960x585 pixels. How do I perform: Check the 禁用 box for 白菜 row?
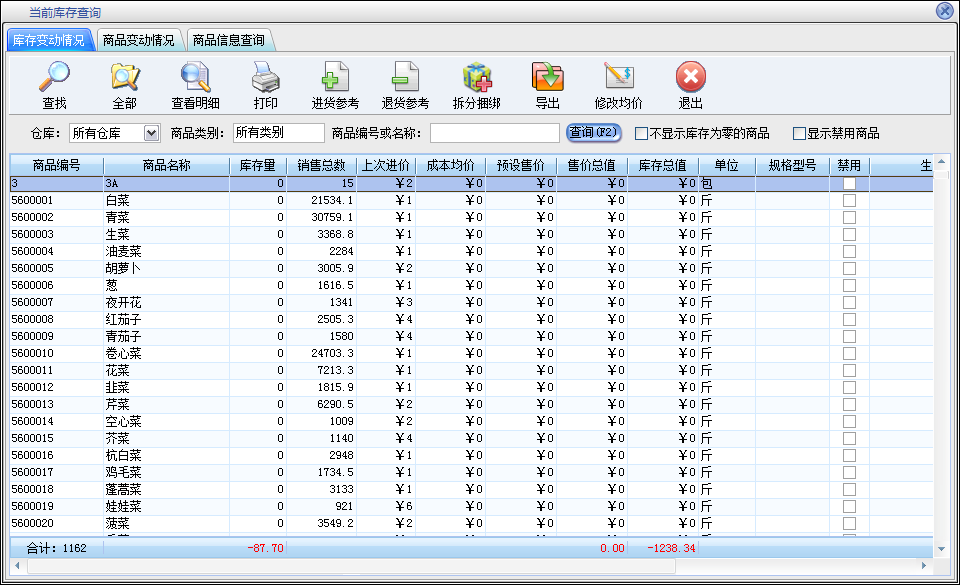pos(849,201)
